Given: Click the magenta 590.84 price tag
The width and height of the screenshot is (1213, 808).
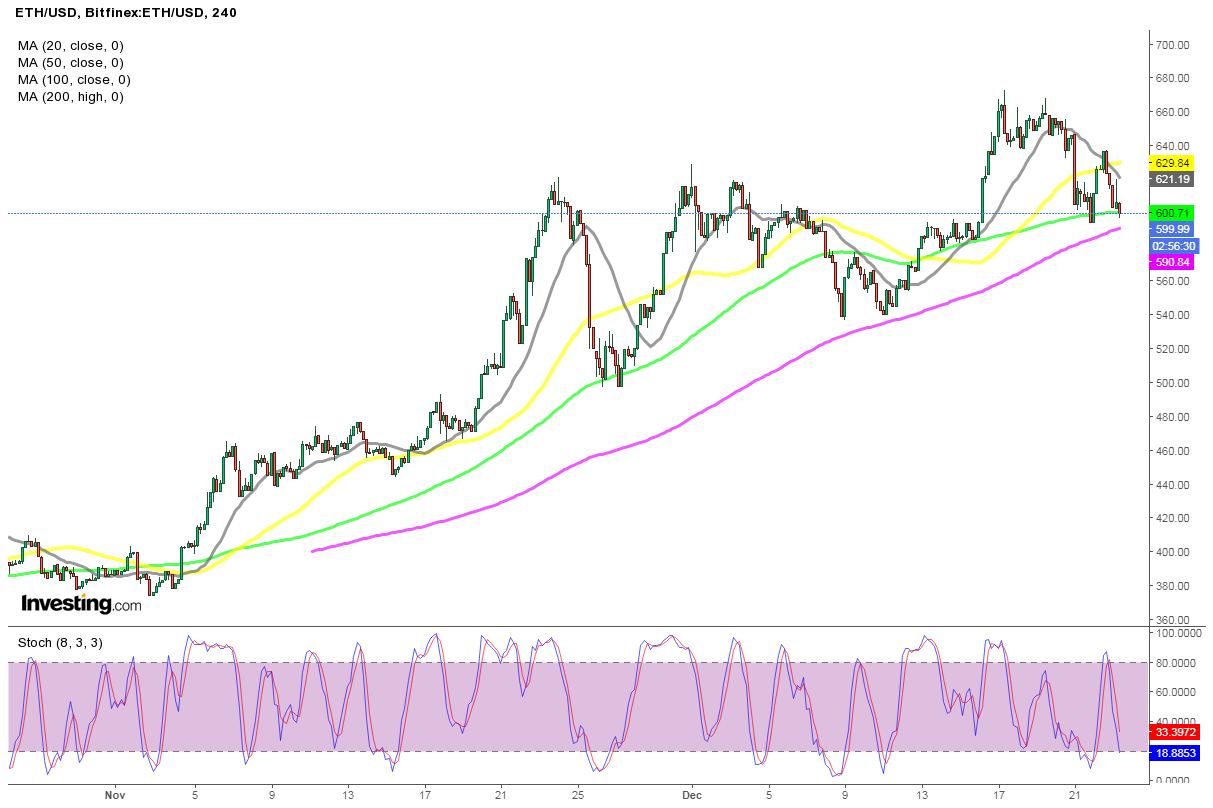Looking at the screenshot, I should [1172, 261].
